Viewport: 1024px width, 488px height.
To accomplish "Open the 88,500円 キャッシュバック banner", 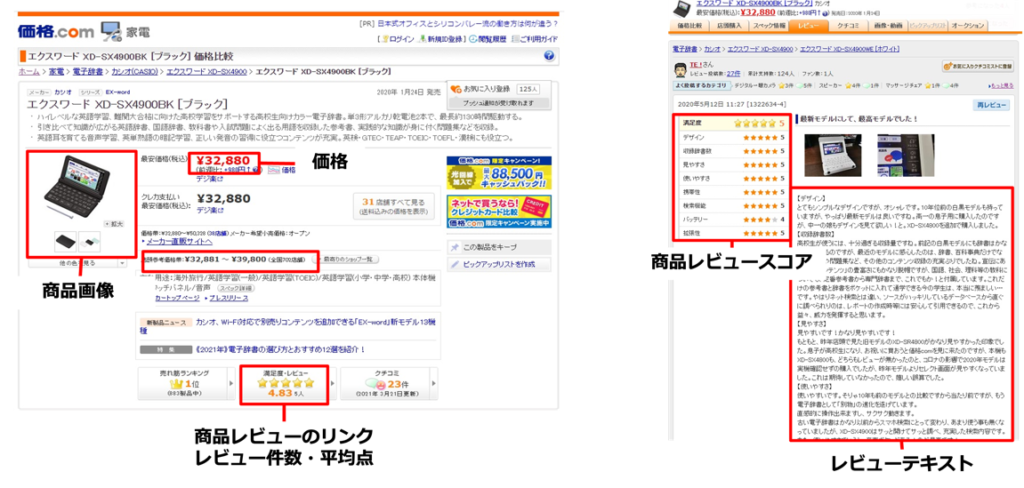I will pyautogui.click(x=498, y=171).
